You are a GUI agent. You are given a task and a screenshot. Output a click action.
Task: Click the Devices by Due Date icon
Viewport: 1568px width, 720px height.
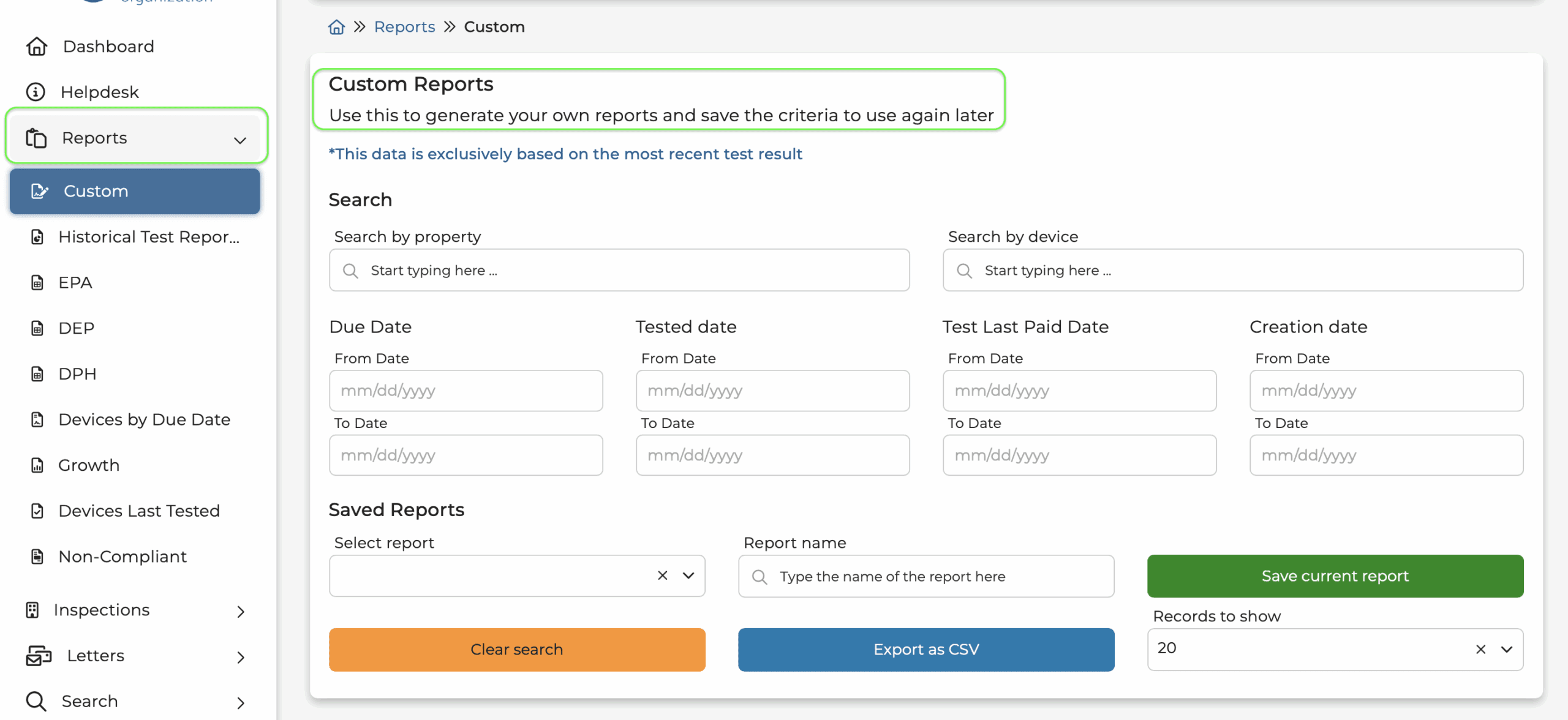coord(37,419)
